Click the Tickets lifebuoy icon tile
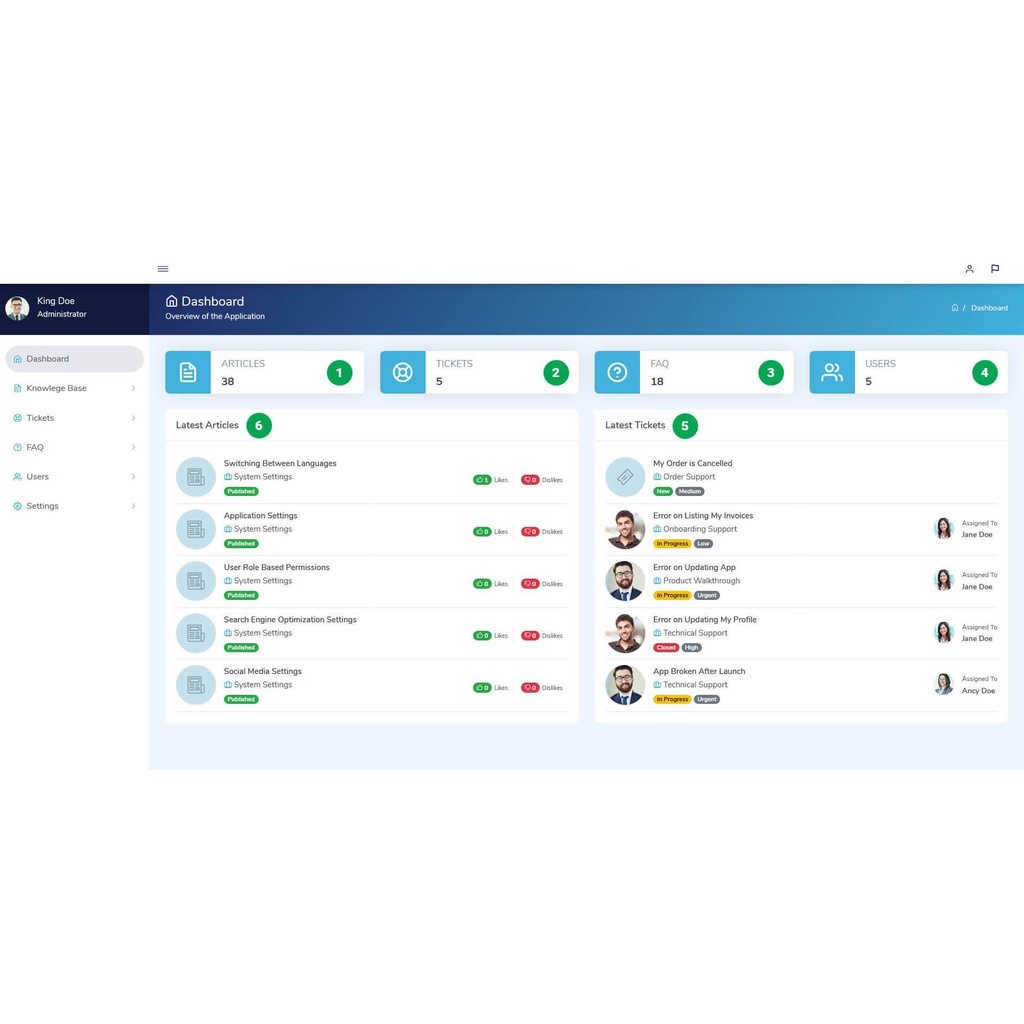This screenshot has width=1024, height=1024. [403, 372]
